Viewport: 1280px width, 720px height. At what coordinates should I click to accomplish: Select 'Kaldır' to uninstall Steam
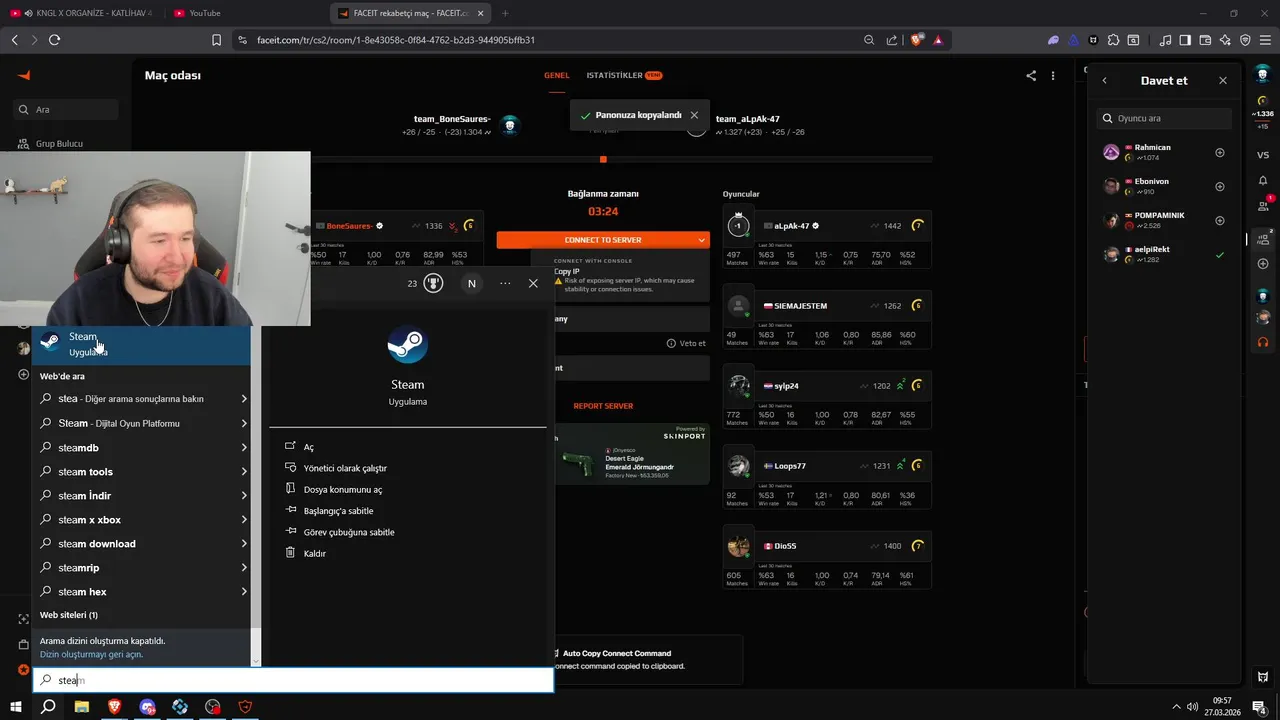[314, 553]
